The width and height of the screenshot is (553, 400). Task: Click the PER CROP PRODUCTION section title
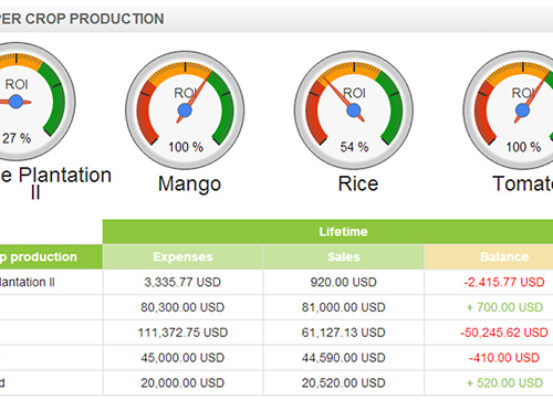pyautogui.click(x=82, y=19)
